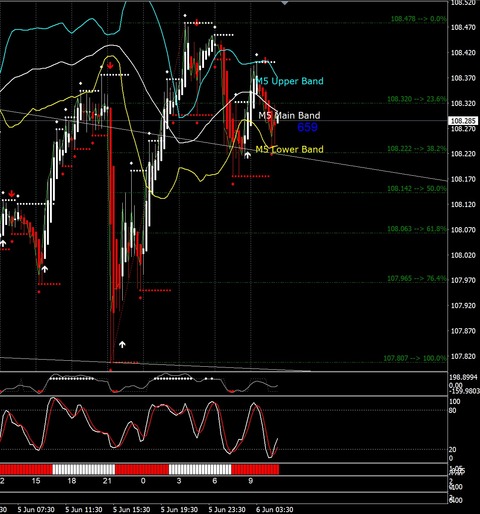Click the 5 Jun 11:30 time label
The height and width of the screenshot is (514, 480).
[84, 510]
